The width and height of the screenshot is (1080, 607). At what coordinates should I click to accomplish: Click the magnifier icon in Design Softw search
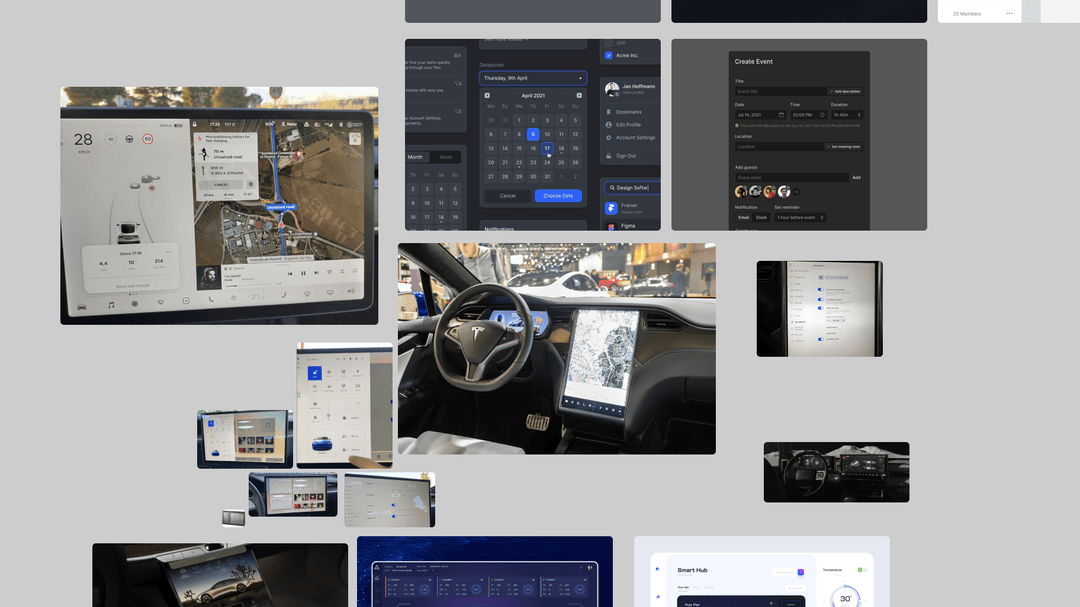point(612,187)
